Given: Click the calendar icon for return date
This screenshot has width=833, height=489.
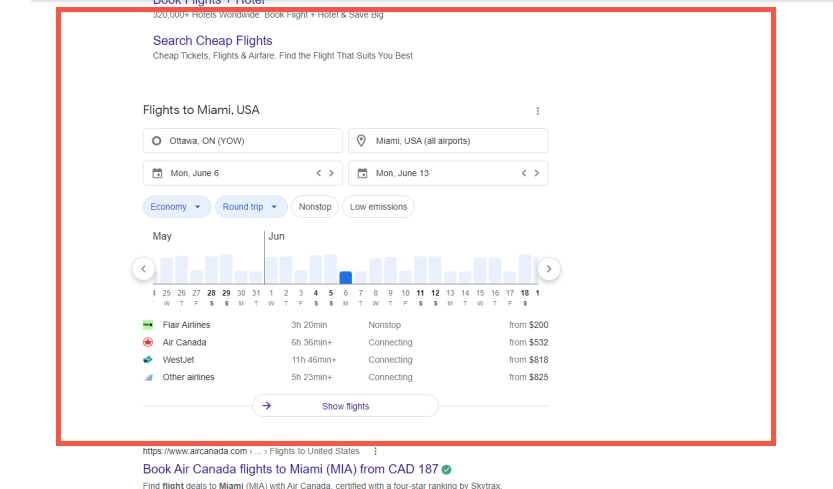Looking at the screenshot, I should coord(362,173).
